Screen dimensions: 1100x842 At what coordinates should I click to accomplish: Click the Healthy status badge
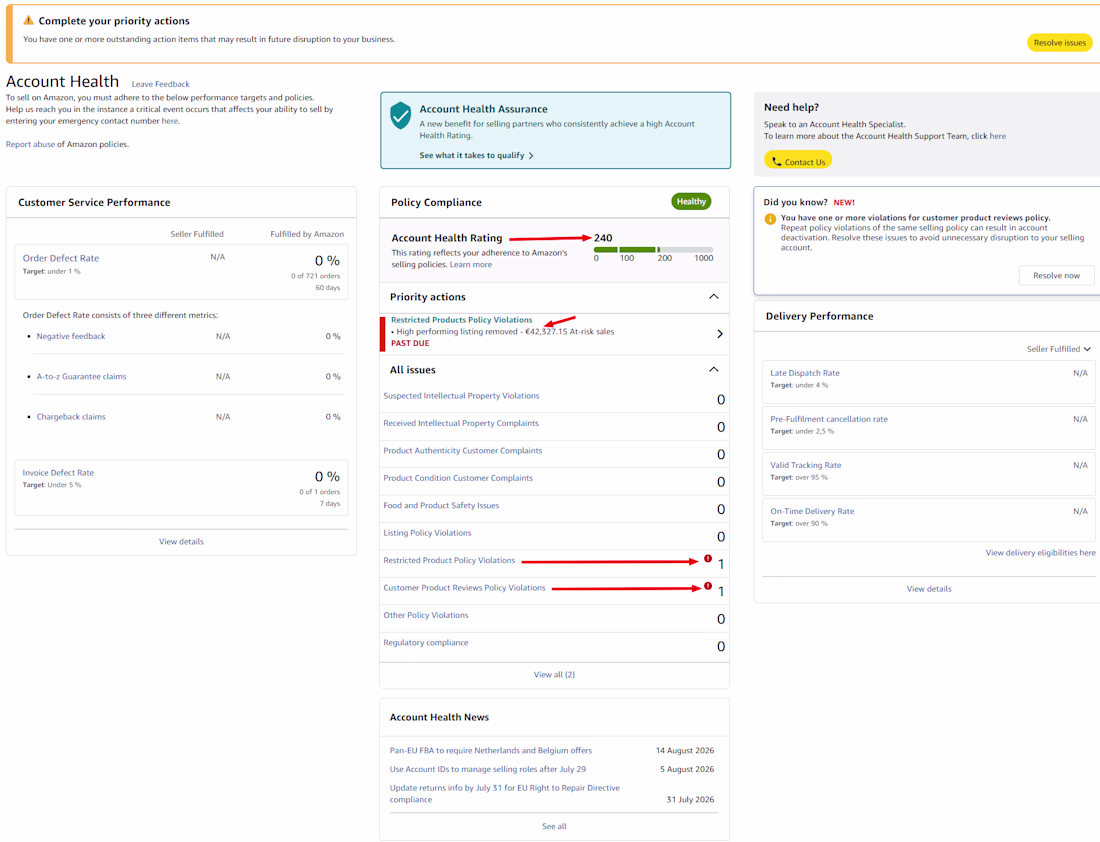coord(691,201)
